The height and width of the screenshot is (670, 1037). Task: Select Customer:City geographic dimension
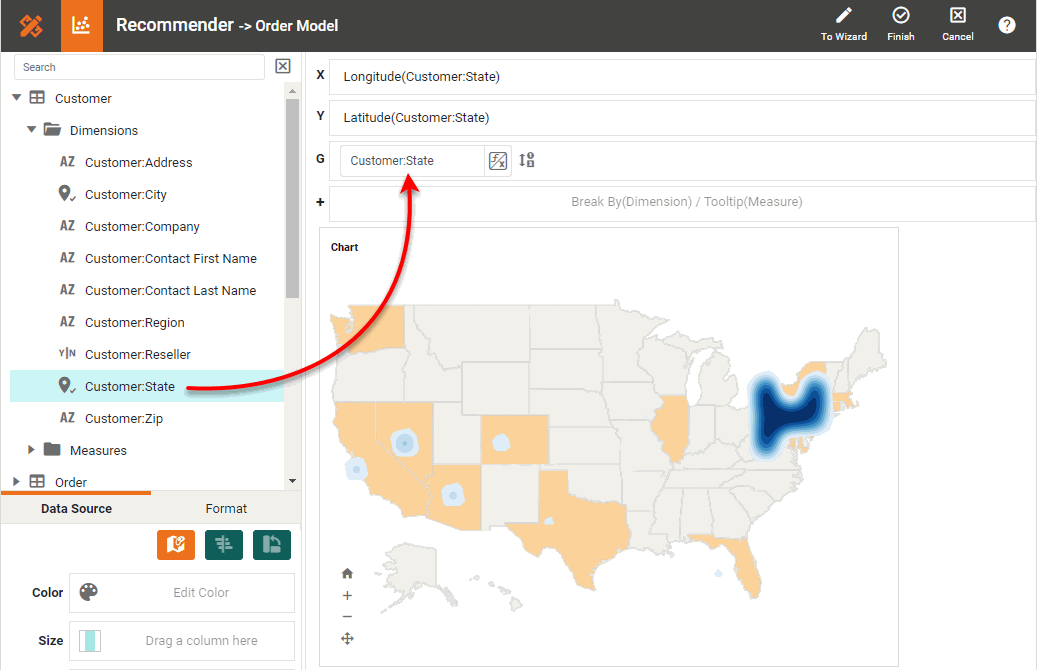pyautogui.click(x=126, y=194)
